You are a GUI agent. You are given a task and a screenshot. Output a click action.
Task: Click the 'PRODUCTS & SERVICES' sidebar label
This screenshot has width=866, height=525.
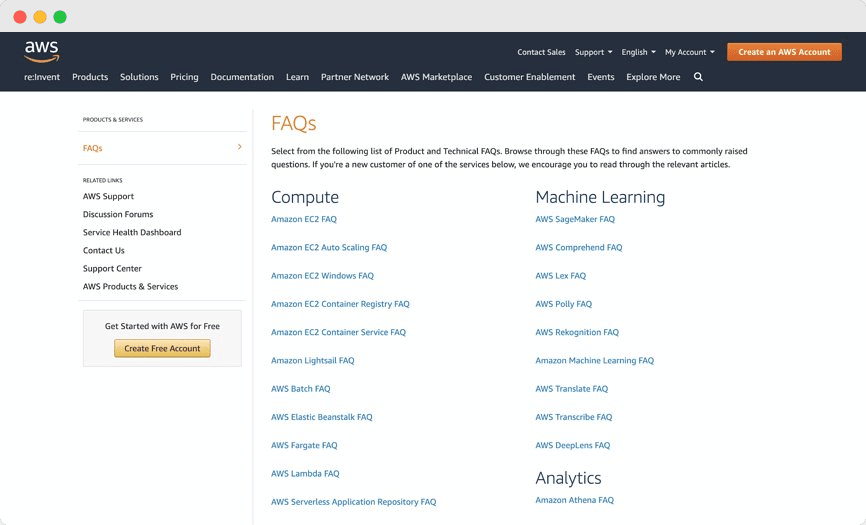click(x=113, y=120)
